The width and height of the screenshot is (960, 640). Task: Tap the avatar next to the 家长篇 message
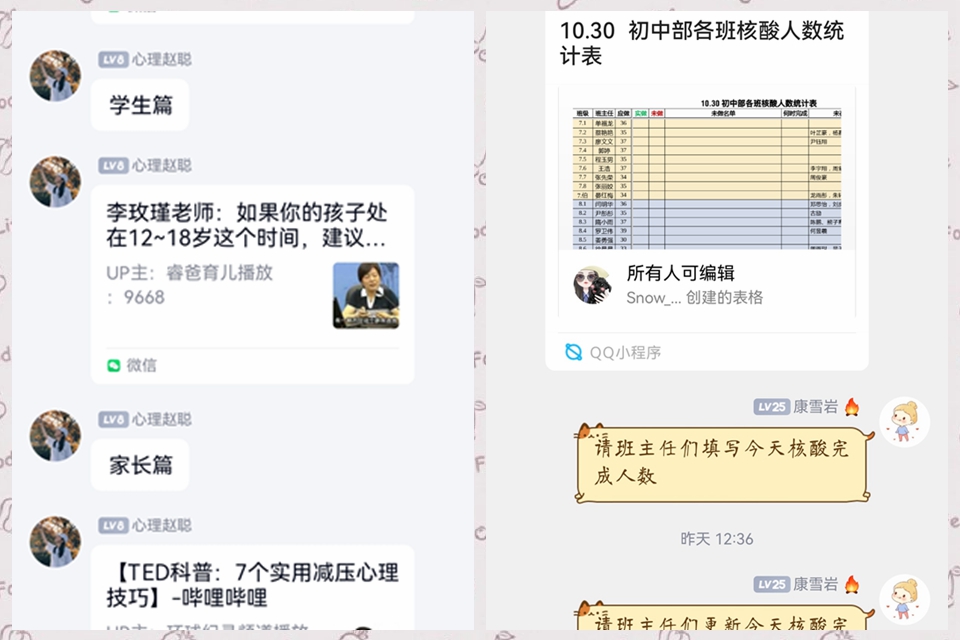[55, 435]
